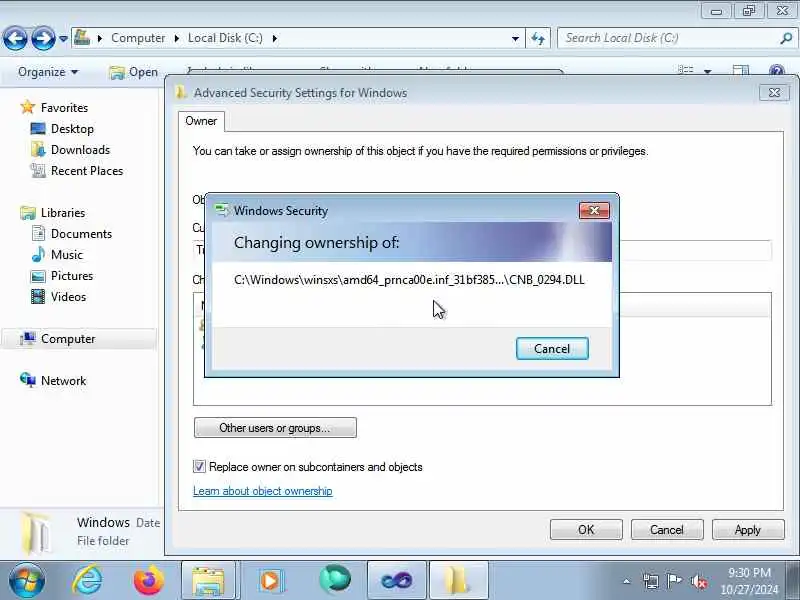Open clock showing 9:30 PM
800x600 pixels.
[x=749, y=581]
